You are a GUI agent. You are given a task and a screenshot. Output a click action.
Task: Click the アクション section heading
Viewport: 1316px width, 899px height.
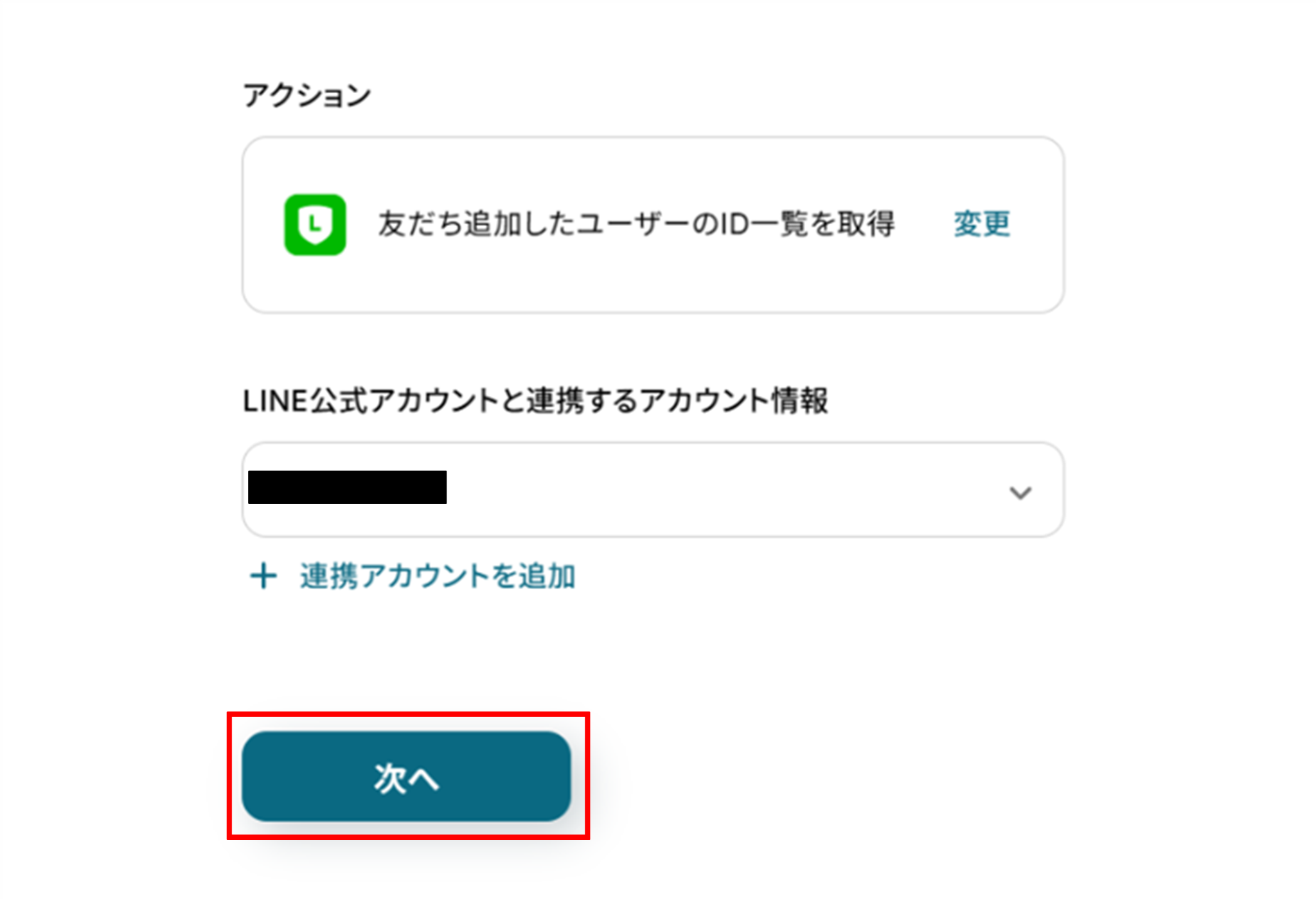coord(307,96)
